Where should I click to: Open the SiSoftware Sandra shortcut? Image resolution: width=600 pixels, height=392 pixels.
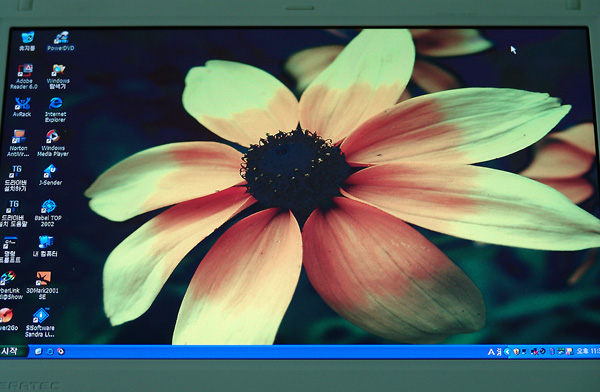pos(40,323)
